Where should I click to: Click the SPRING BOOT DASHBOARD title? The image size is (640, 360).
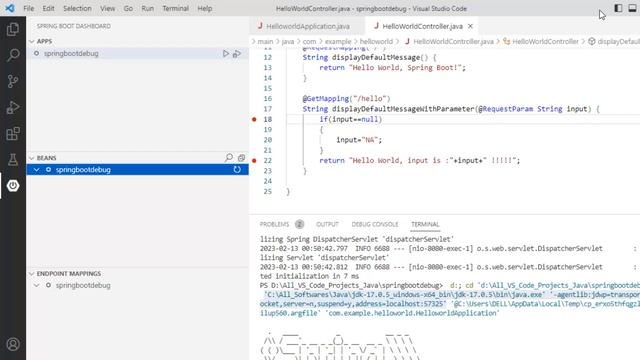[x=74, y=26]
